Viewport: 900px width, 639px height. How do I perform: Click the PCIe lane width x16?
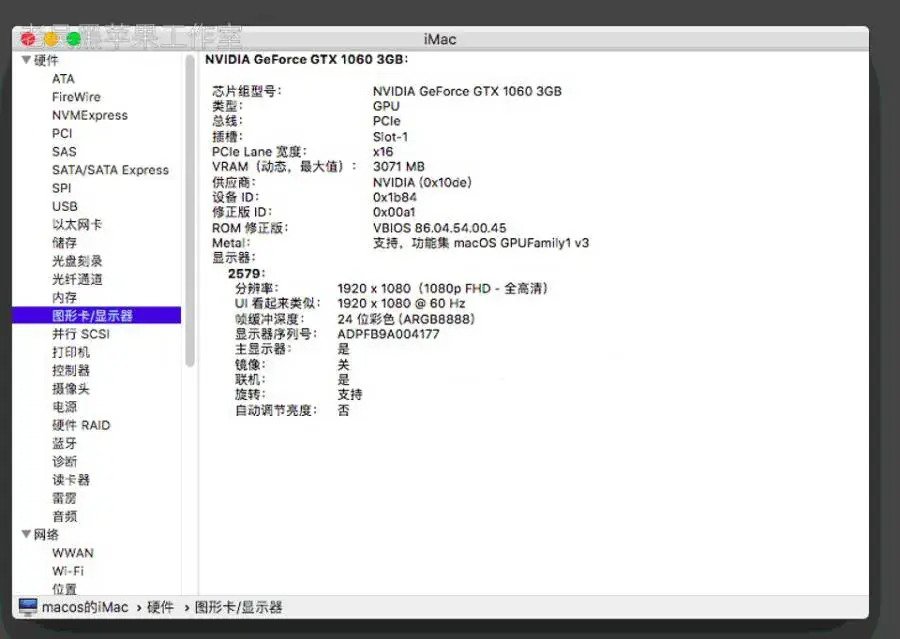coord(383,152)
